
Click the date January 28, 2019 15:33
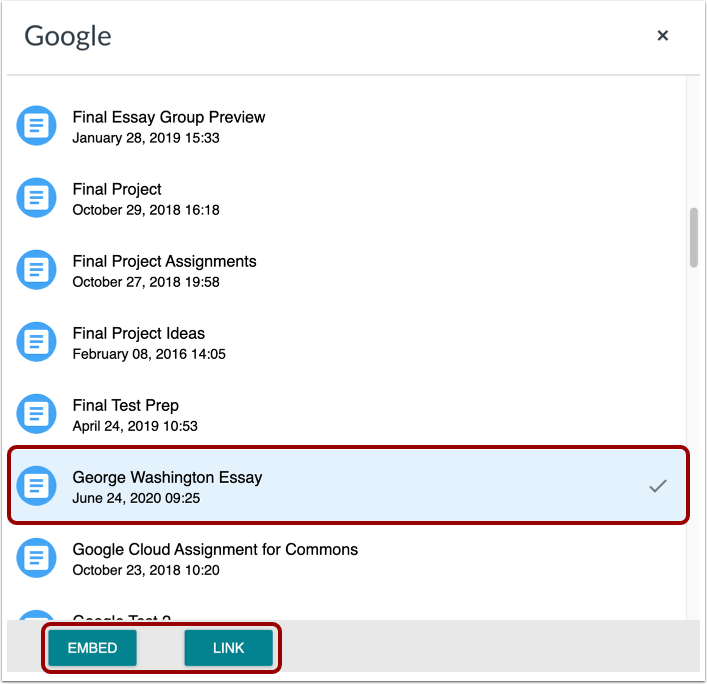(146, 138)
